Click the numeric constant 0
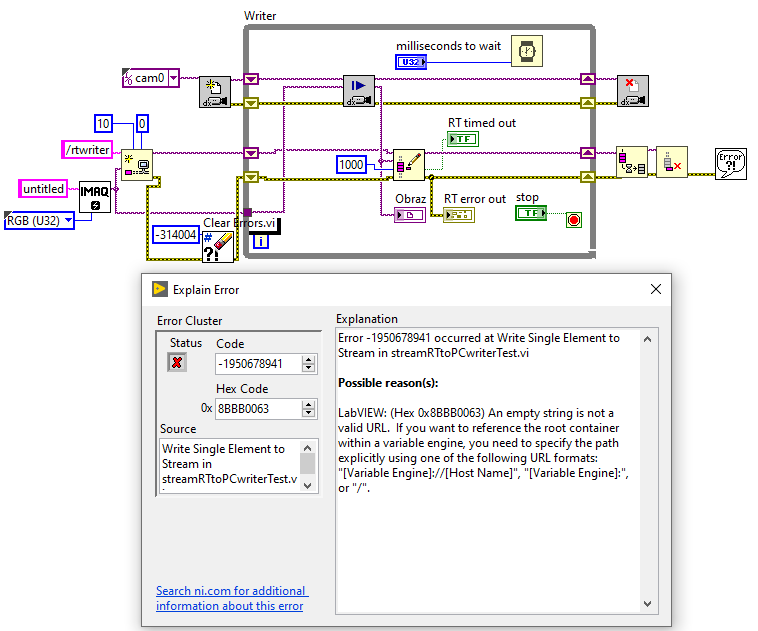This screenshot has width=758, height=631. click(x=142, y=124)
